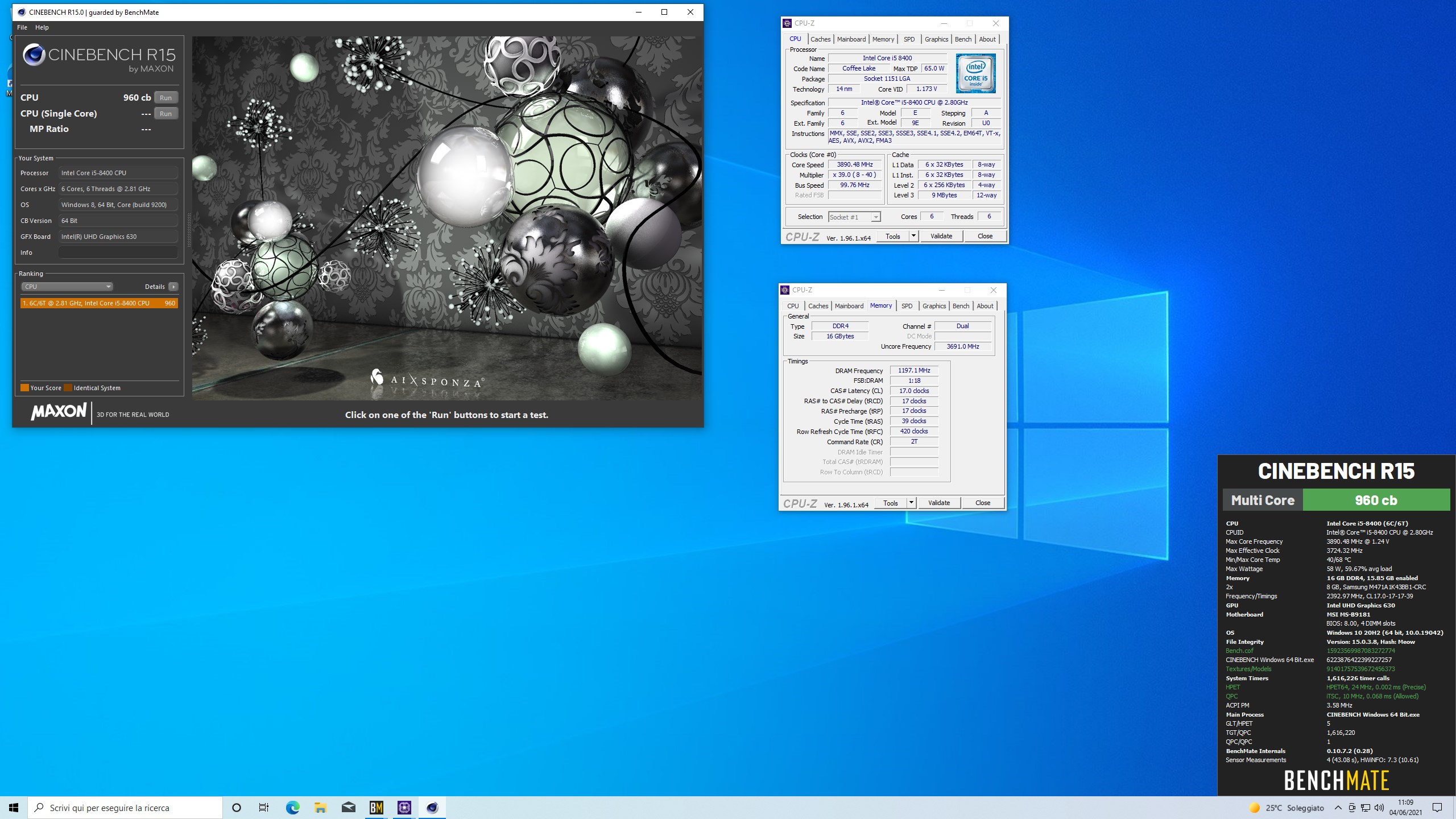The width and height of the screenshot is (1456, 819).
Task: Click the CPU-Z title bar icon of bottom window
Action: (785, 290)
